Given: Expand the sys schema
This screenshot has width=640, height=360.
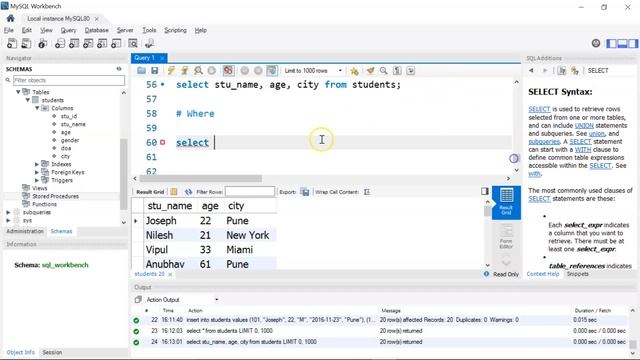Looking at the screenshot, I should point(8,220).
